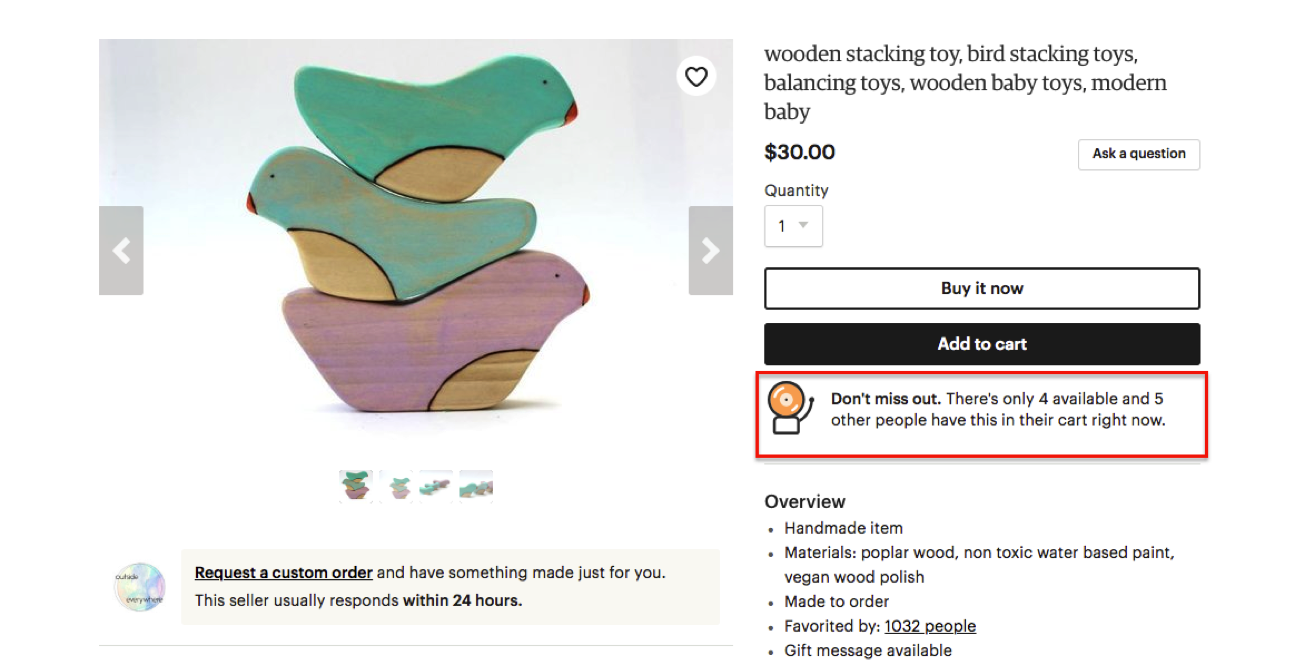Click the Overview section heading

pos(805,502)
